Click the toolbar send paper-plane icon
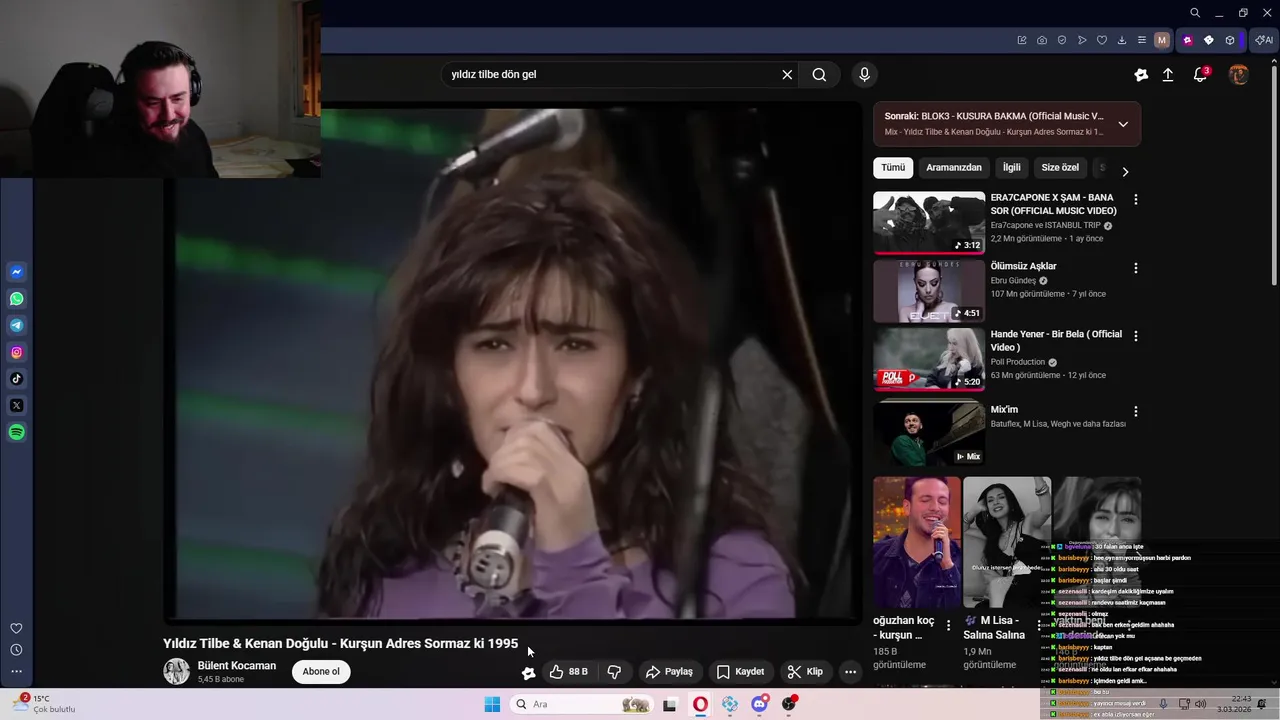 point(1082,40)
